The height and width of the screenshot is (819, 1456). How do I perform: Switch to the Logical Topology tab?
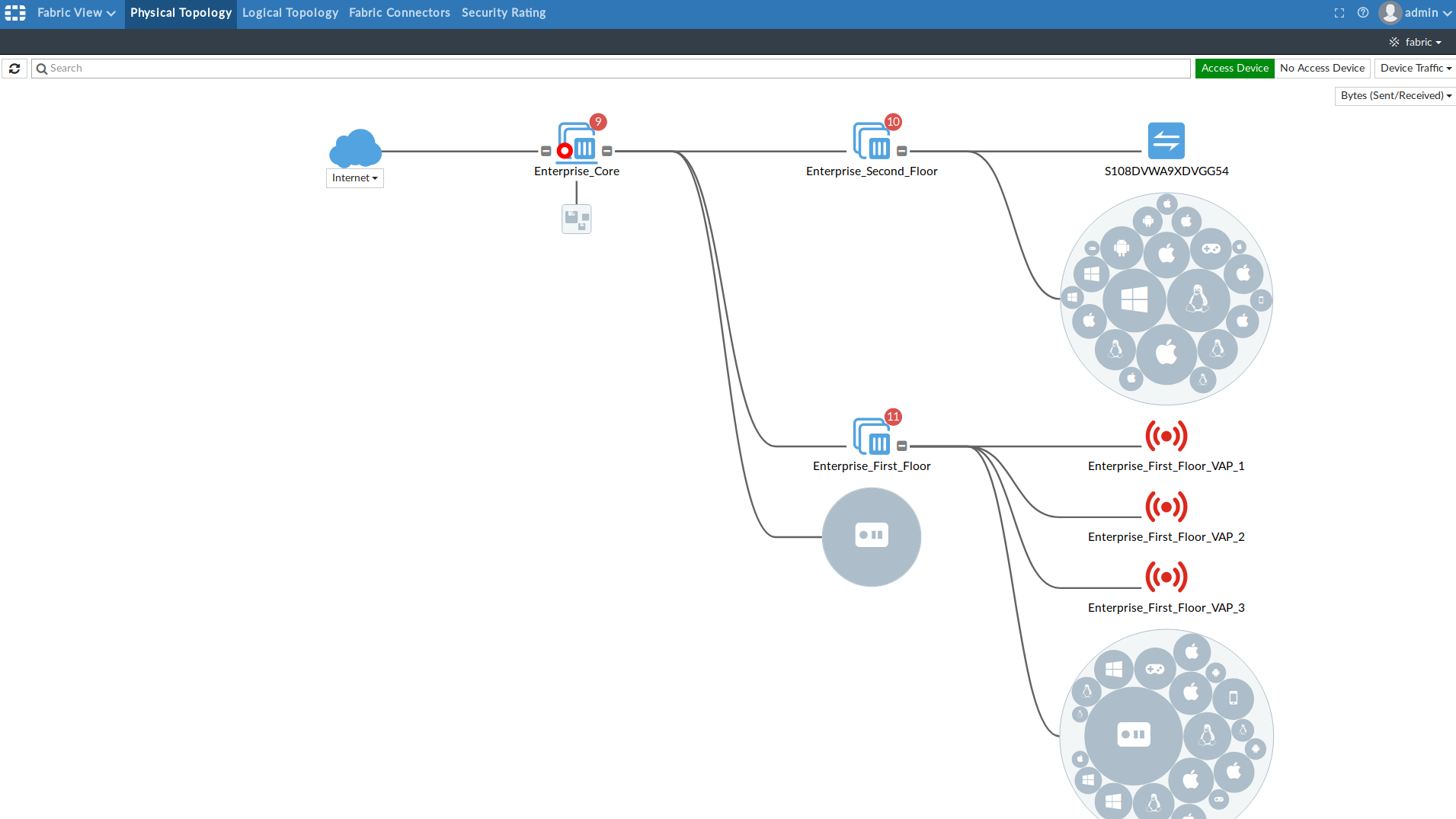(x=290, y=13)
